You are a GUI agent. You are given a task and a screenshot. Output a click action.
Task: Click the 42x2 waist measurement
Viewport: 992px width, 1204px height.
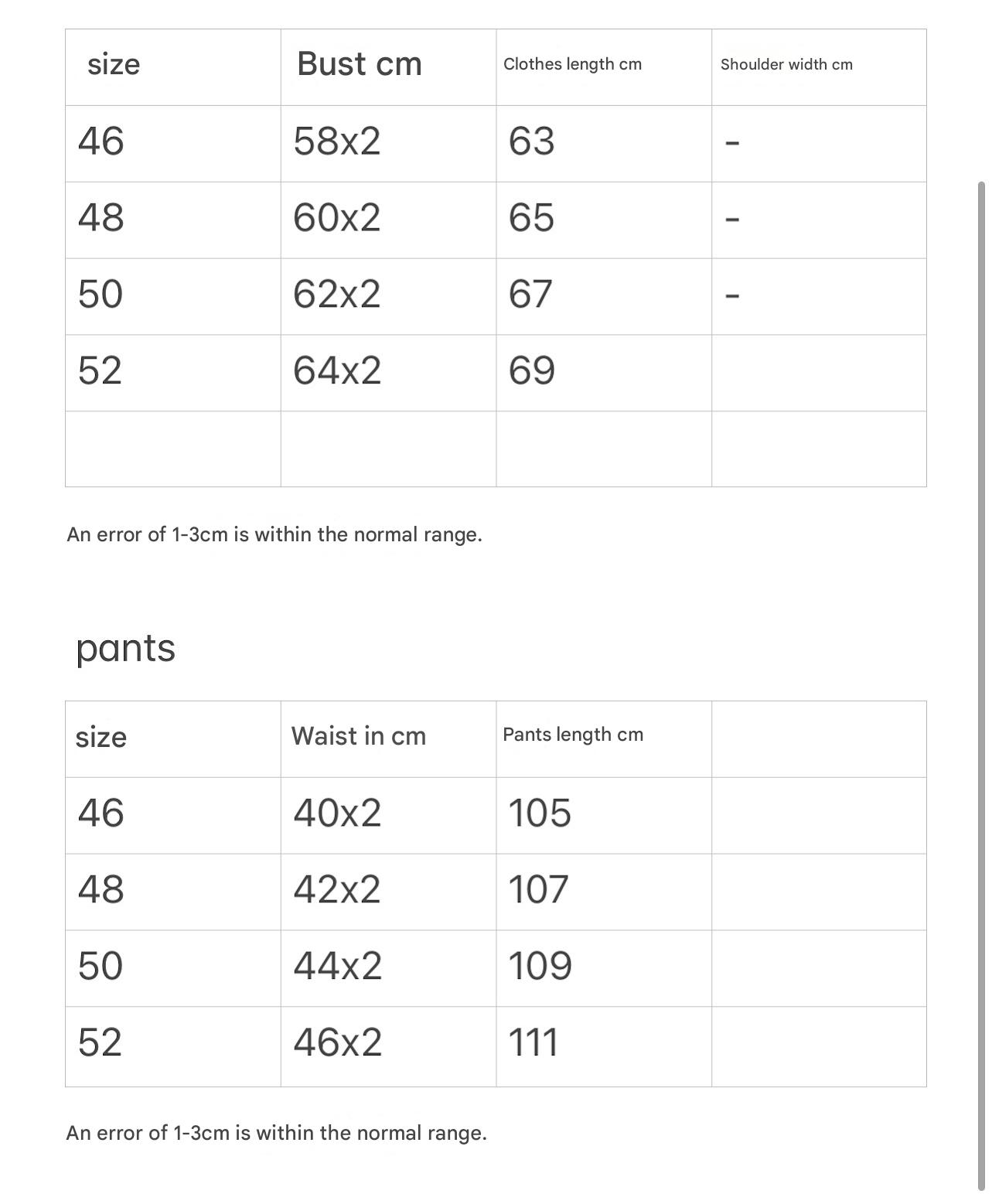337,889
